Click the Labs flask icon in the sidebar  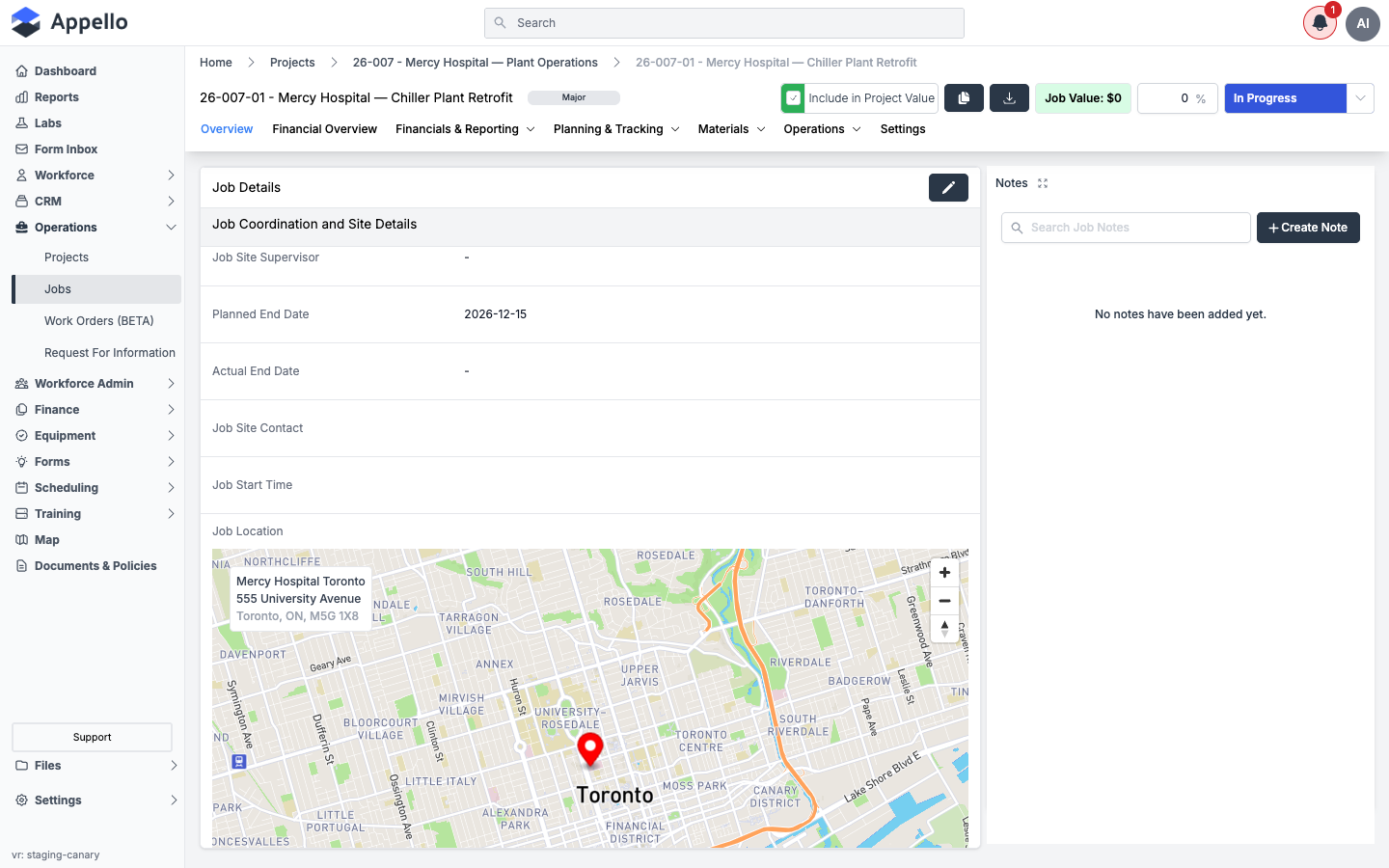point(21,122)
